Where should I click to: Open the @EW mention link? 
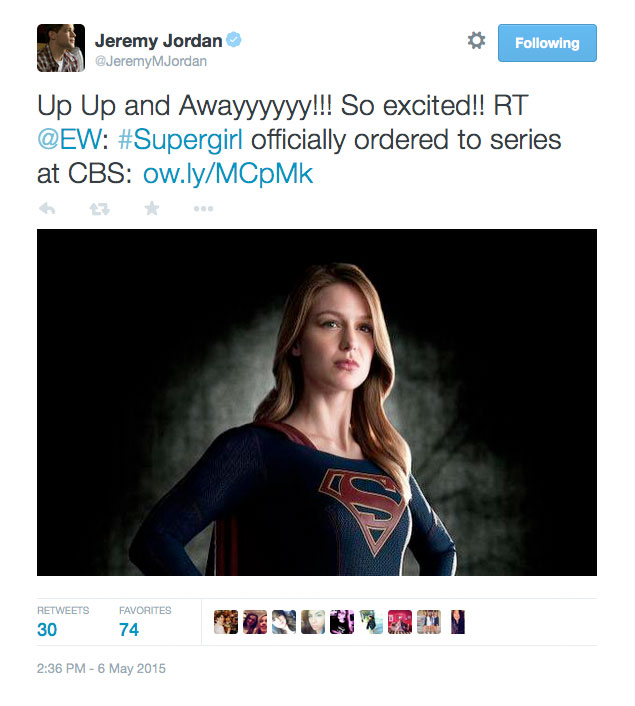click(x=70, y=140)
